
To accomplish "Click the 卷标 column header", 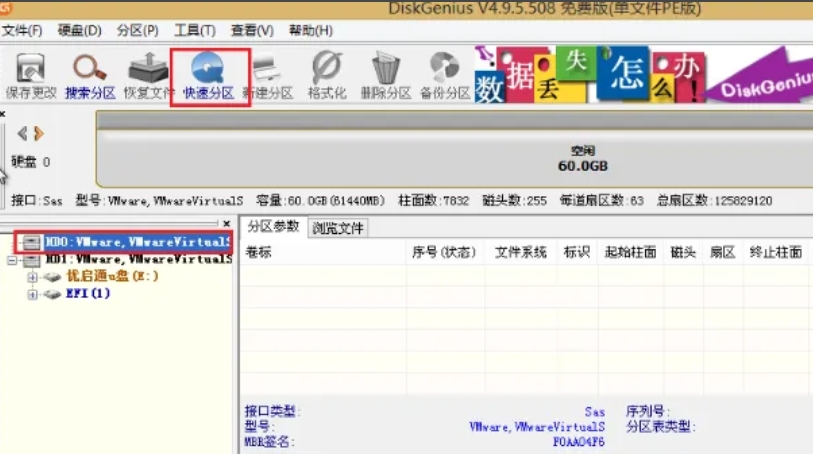I will pyautogui.click(x=323, y=252).
